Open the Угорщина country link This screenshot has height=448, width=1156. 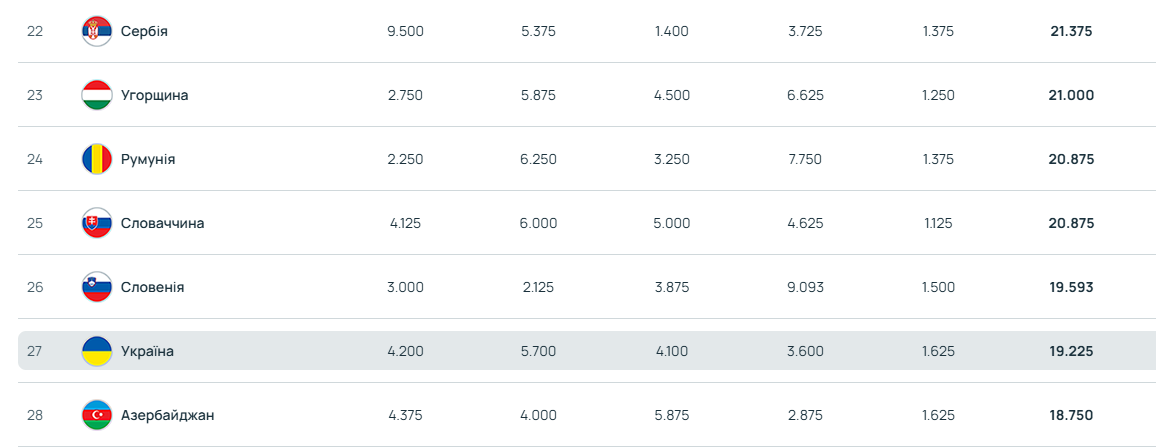[x=154, y=95]
